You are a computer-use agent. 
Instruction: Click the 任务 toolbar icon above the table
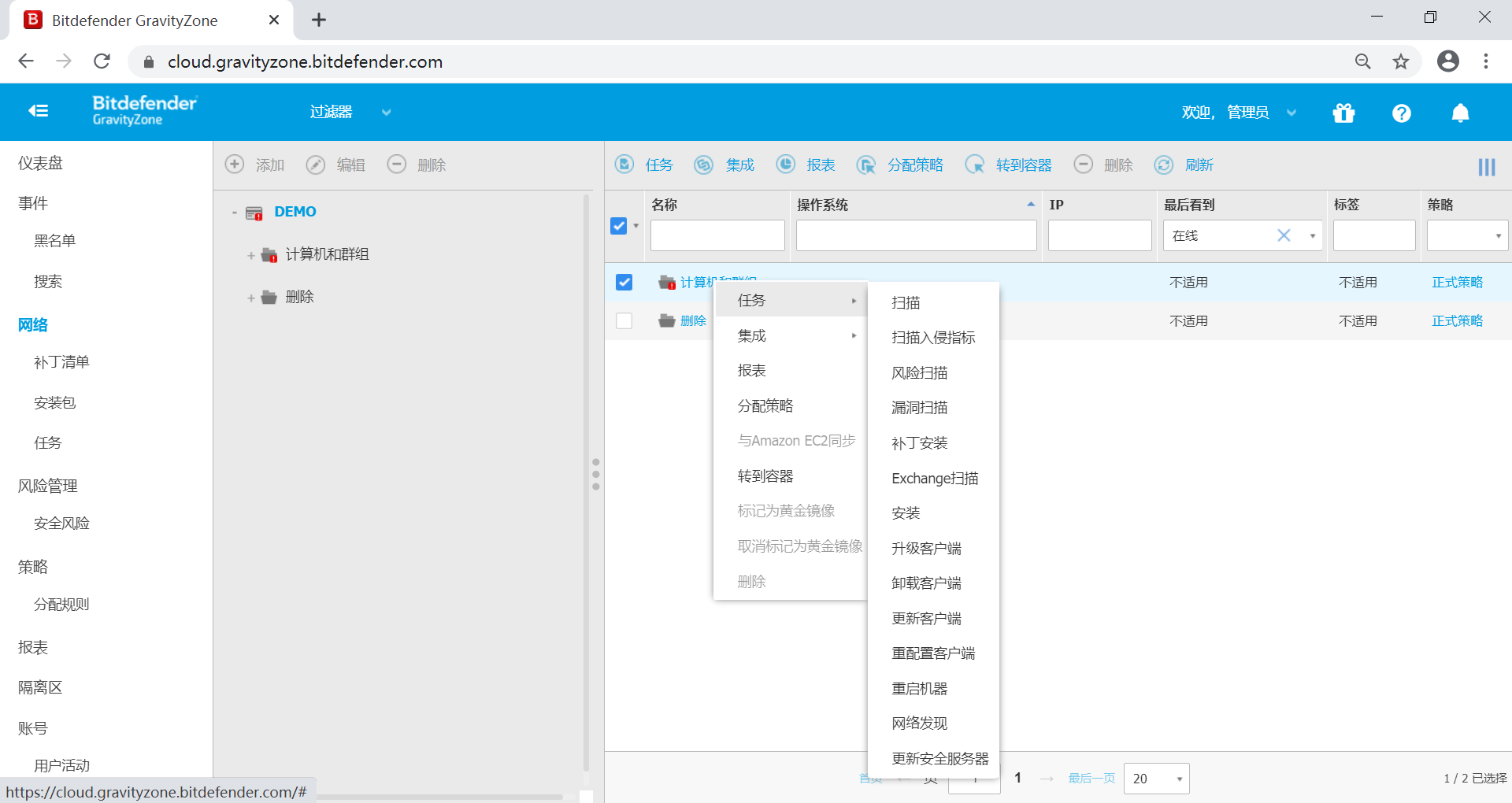[624, 165]
